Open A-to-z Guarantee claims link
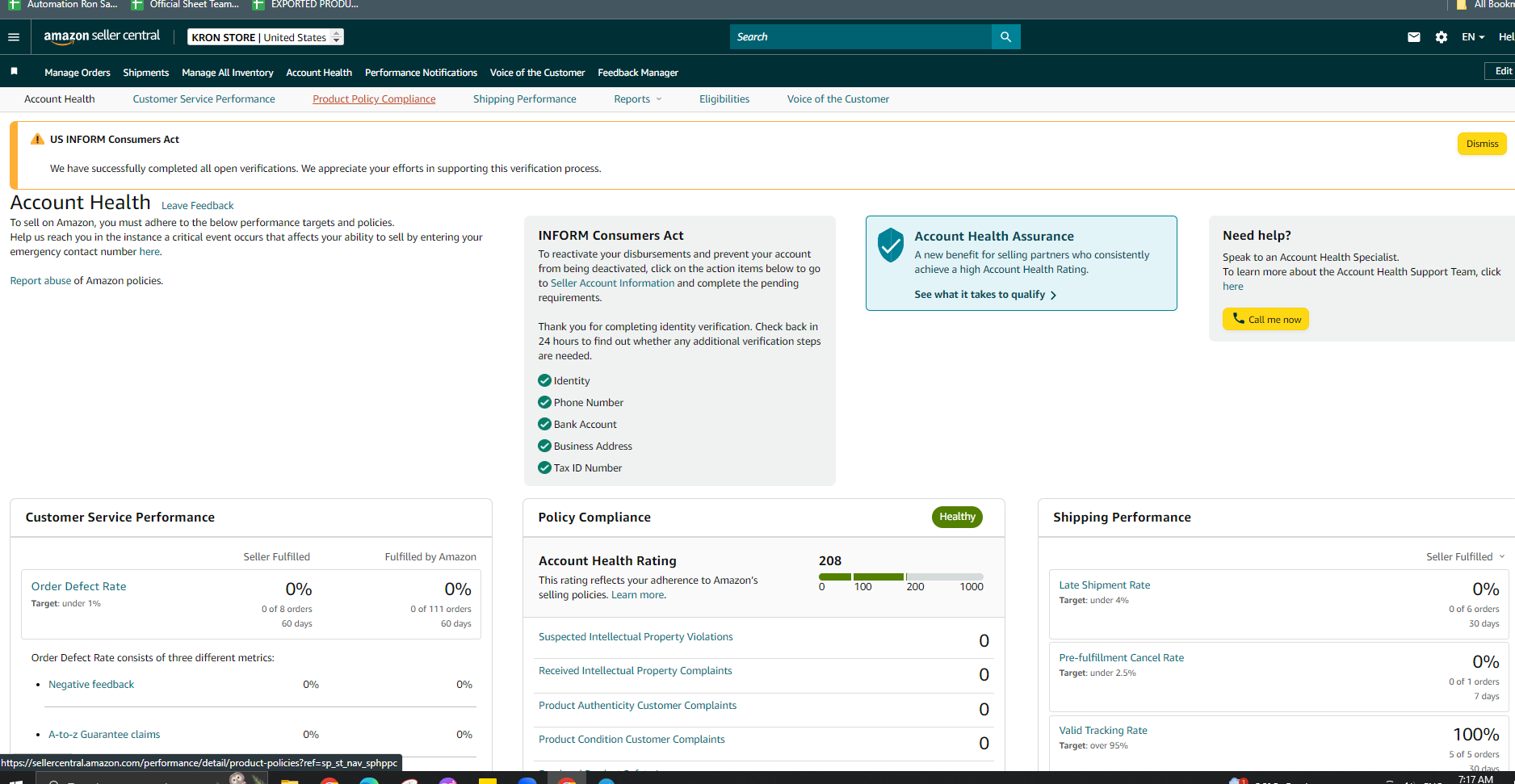 (x=104, y=735)
